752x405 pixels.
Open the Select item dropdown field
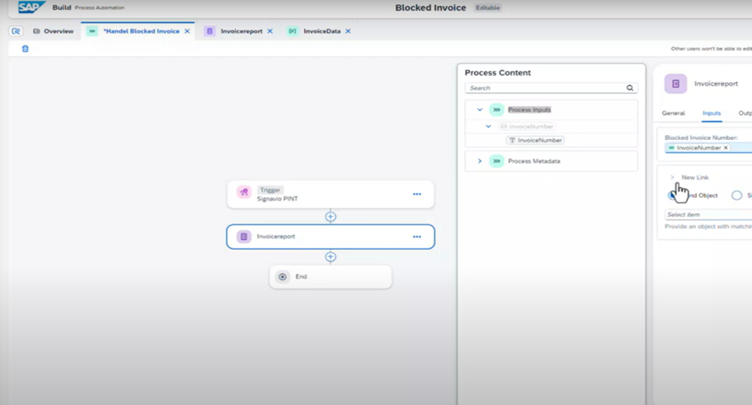[708, 215]
